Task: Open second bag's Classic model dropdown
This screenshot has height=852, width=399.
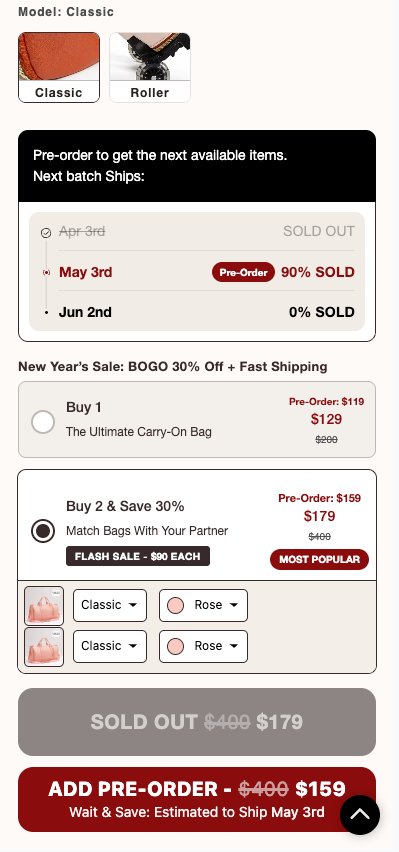Action: coord(110,646)
